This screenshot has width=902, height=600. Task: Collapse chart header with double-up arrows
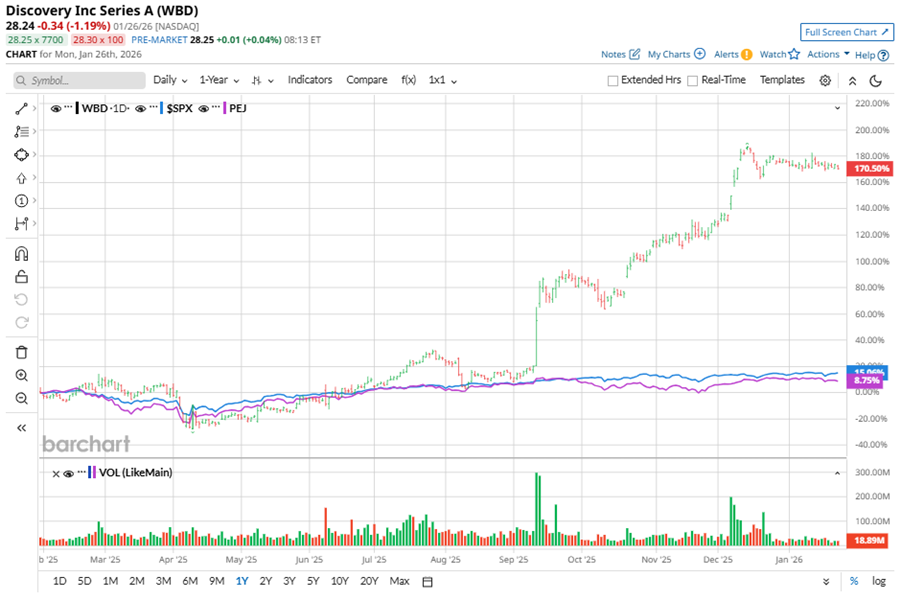(x=853, y=81)
